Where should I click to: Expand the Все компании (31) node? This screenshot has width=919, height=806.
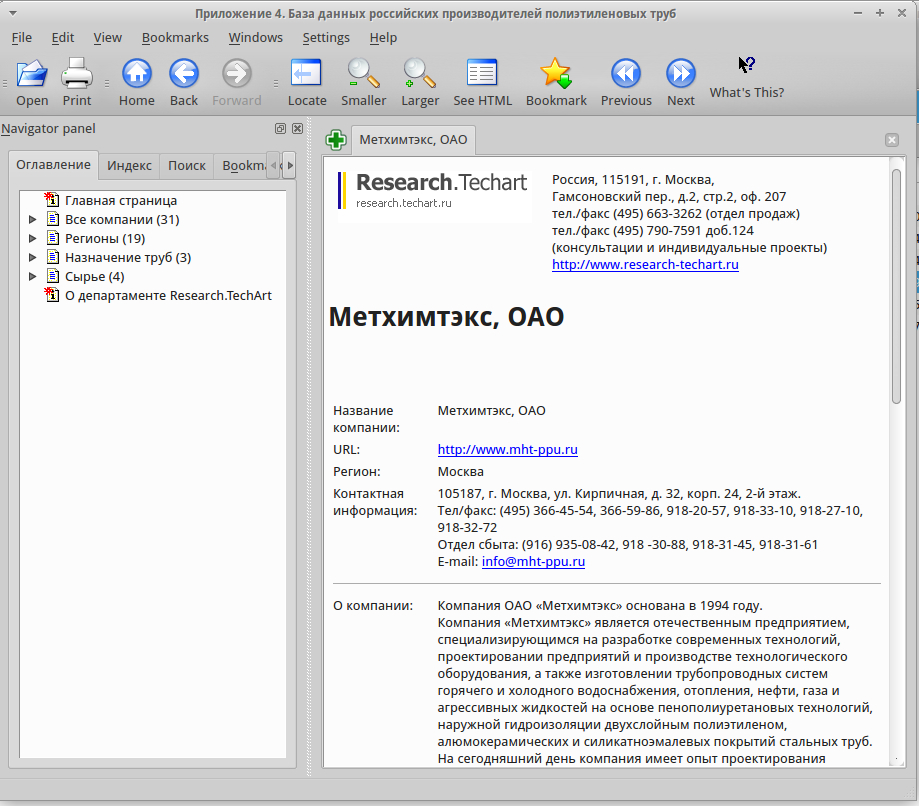coord(33,220)
